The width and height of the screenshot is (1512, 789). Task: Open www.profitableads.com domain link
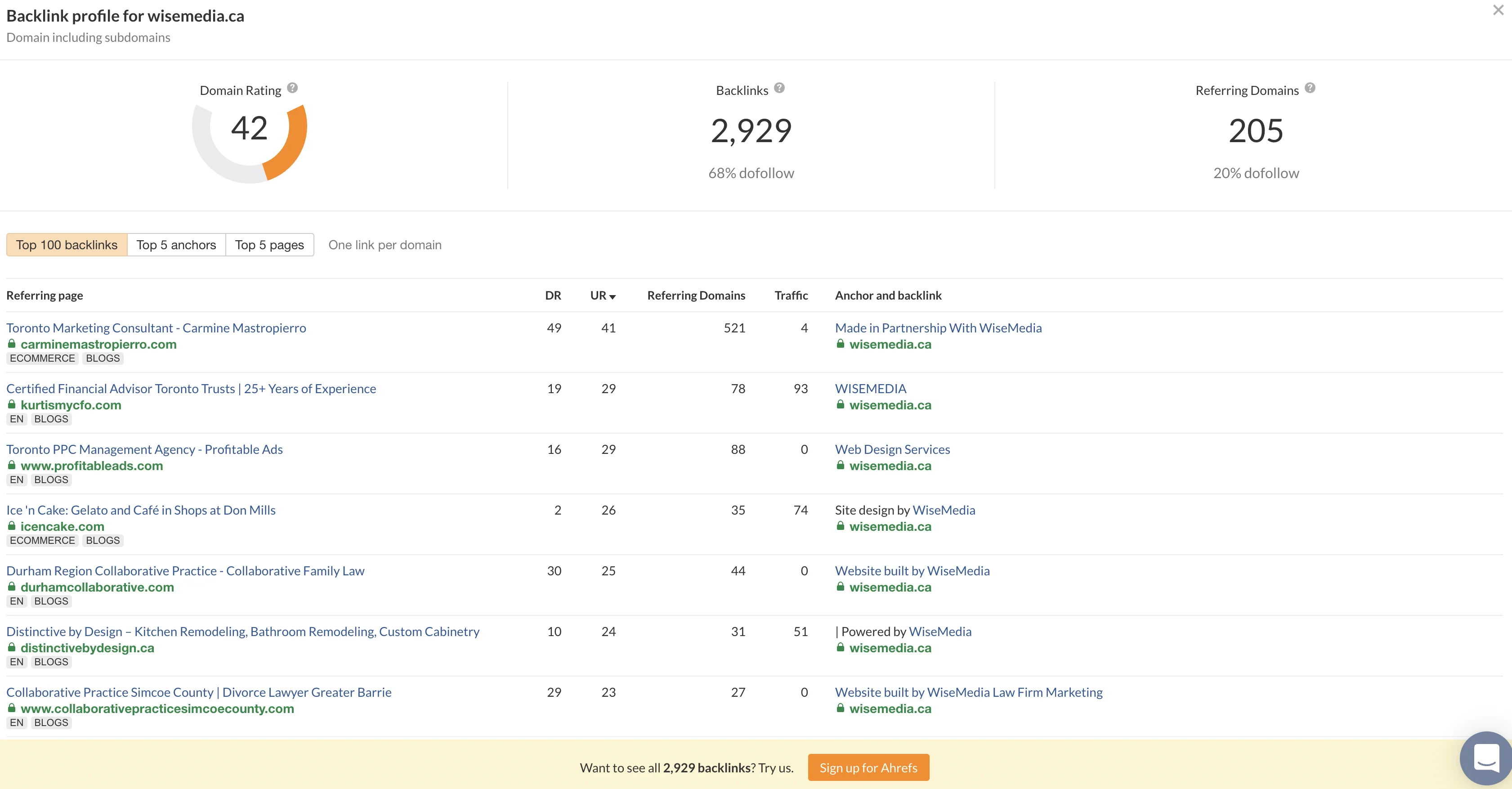point(92,466)
